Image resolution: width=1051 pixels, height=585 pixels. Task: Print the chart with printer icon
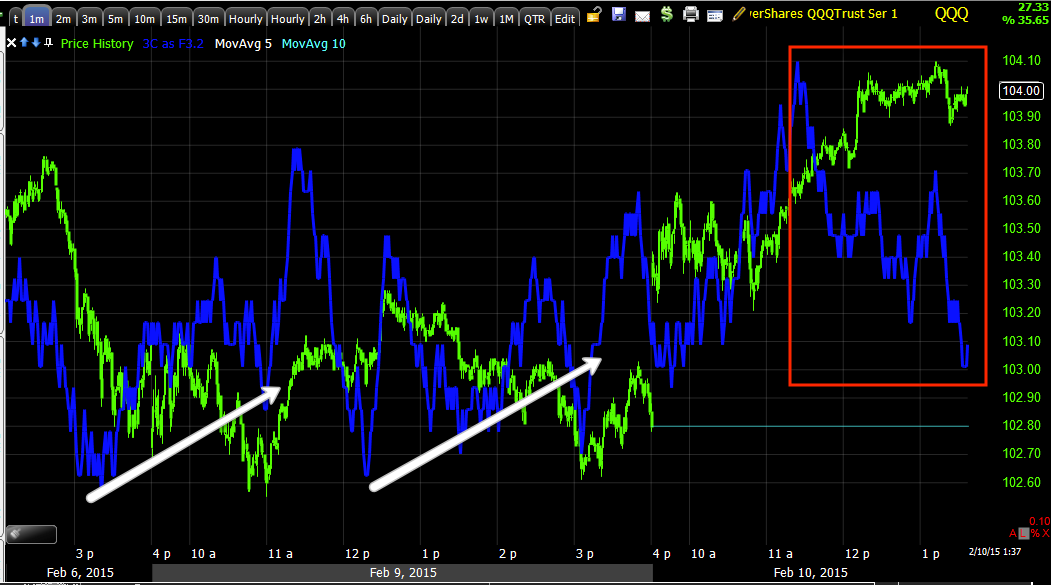pyautogui.click(x=690, y=14)
